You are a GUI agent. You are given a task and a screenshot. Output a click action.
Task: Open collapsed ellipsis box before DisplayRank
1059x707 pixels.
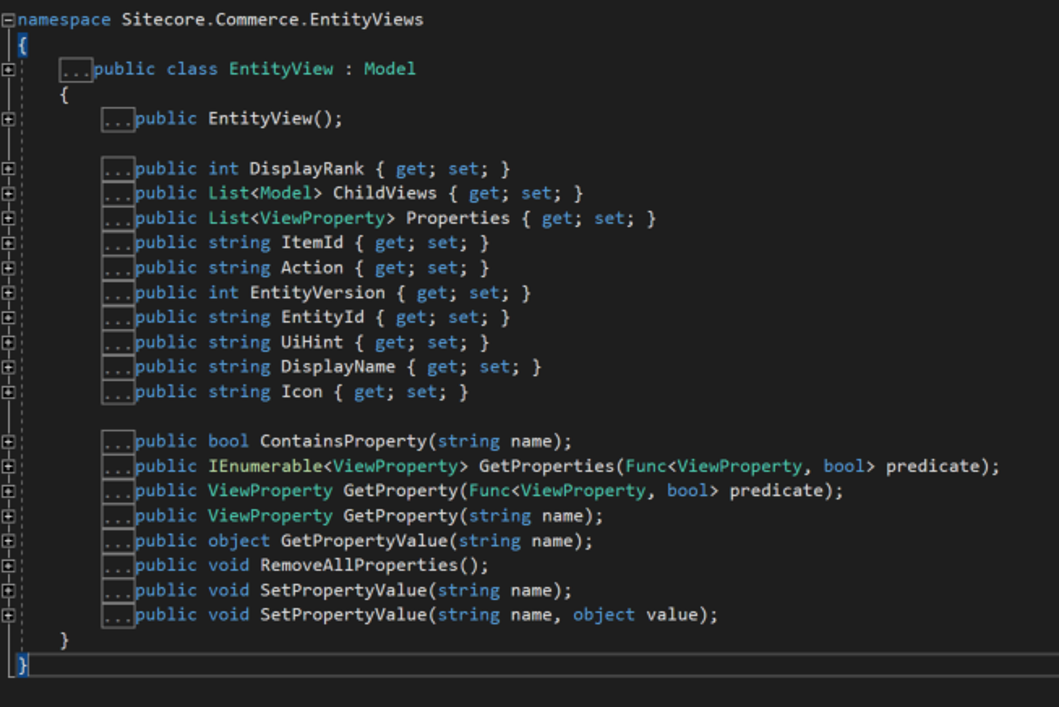[118, 169]
